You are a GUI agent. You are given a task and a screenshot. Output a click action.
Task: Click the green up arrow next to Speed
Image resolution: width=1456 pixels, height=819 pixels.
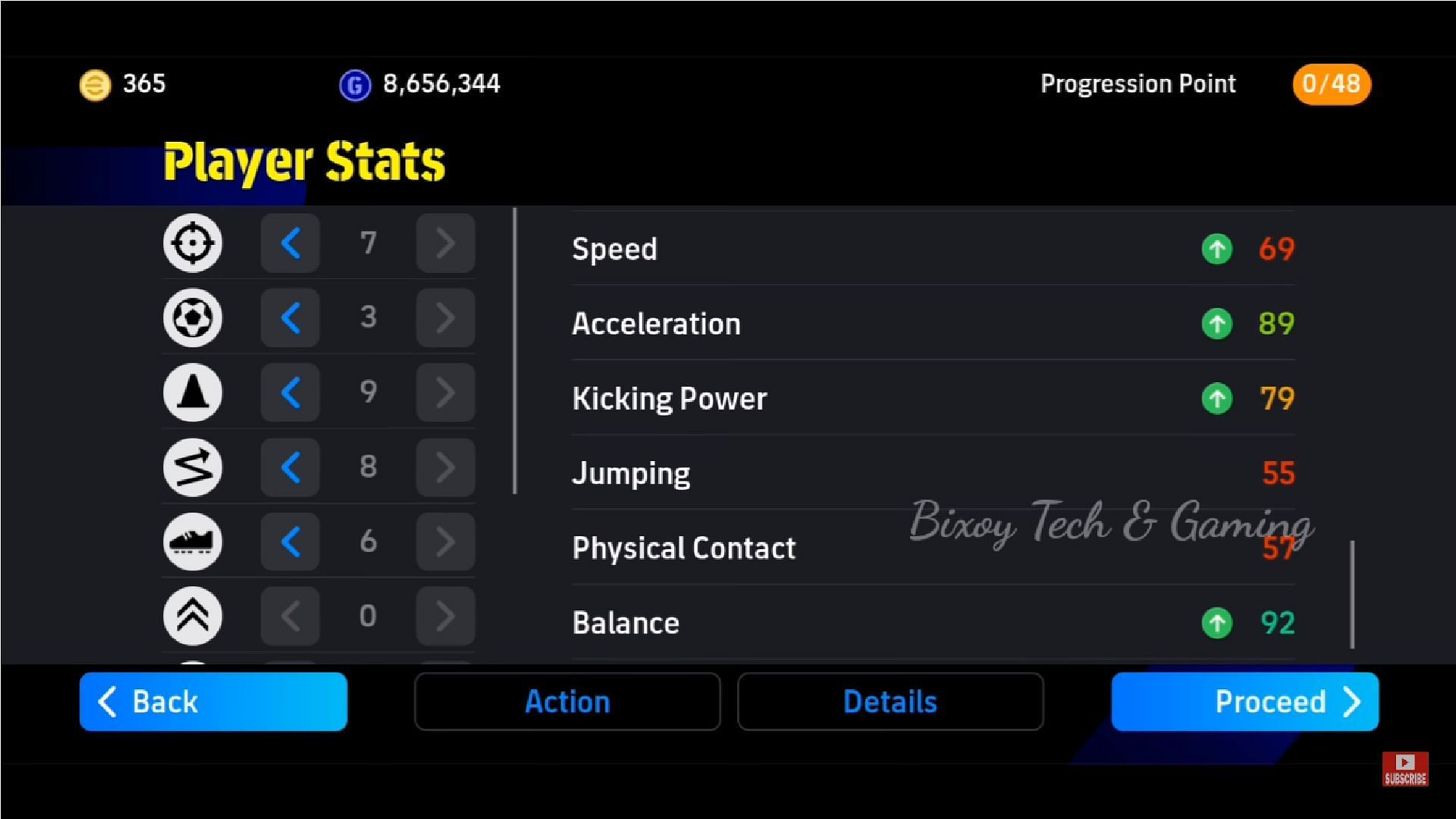point(1219,248)
